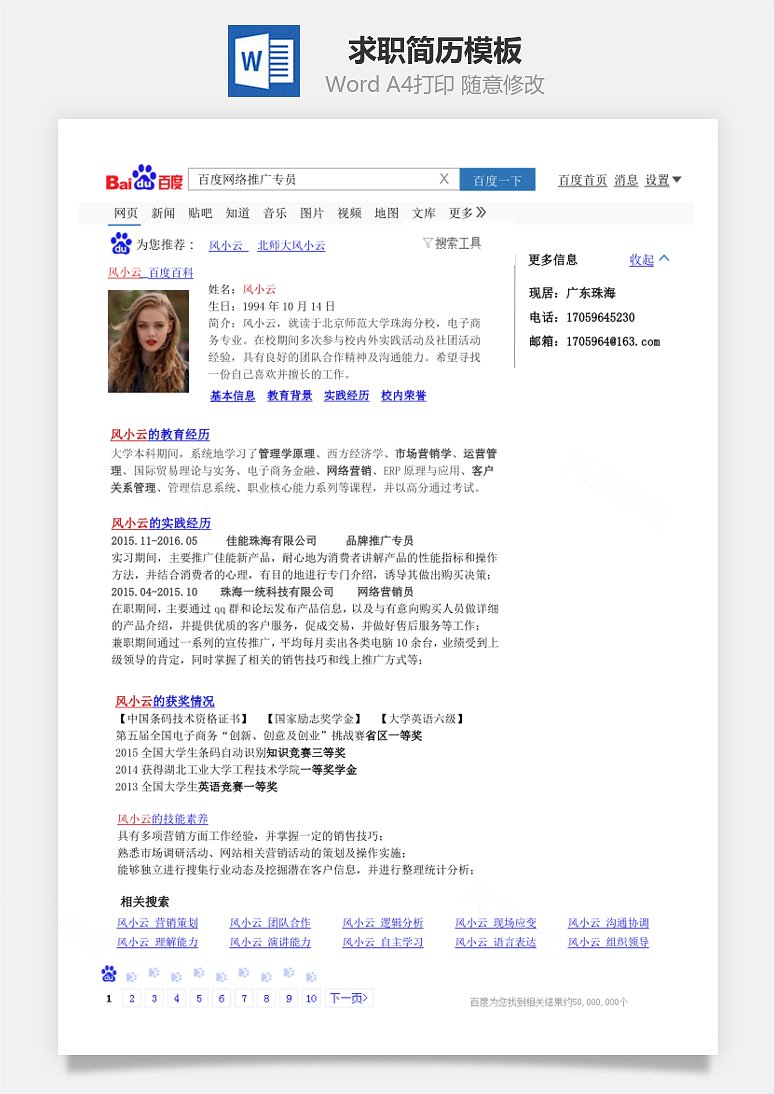This screenshot has width=774, height=1094.
Task: Select the 知道 tab
Action: pos(237,213)
